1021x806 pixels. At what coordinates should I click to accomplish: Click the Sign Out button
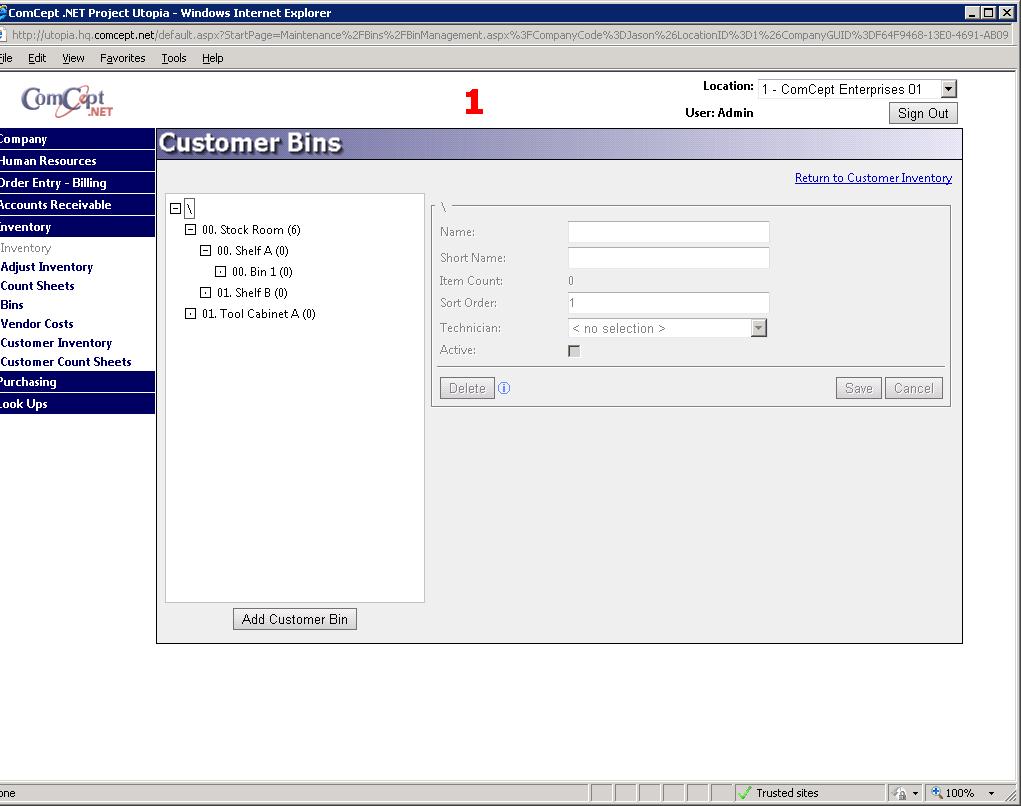coord(923,113)
